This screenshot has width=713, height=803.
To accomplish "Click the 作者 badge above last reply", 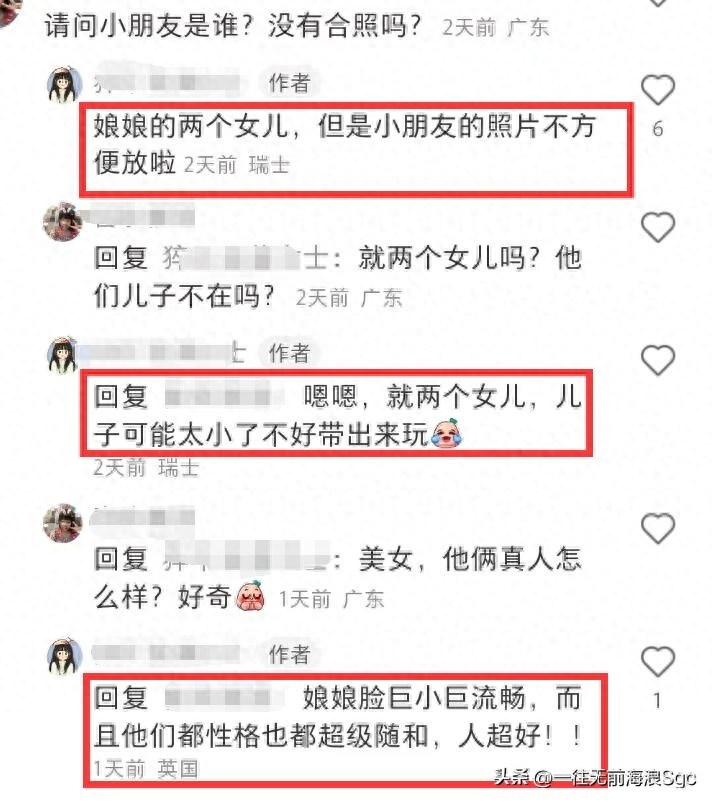I will pos(290,654).
